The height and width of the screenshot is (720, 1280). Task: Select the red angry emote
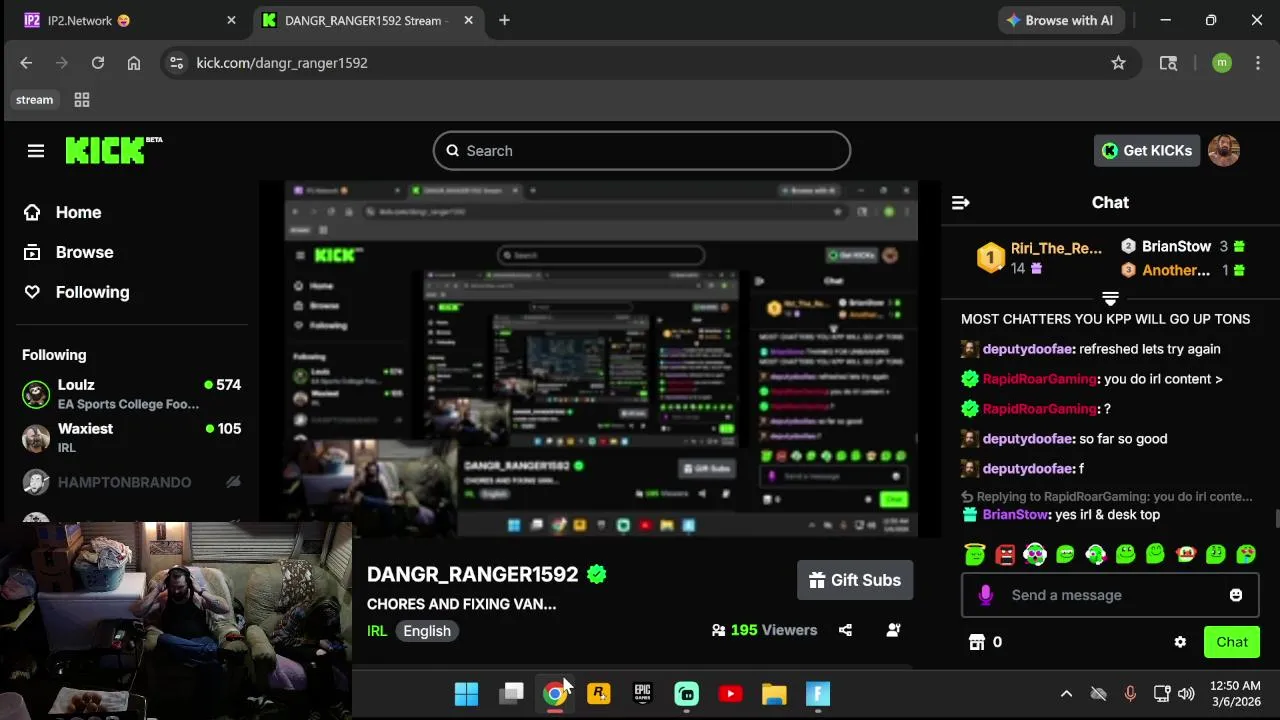click(1005, 553)
